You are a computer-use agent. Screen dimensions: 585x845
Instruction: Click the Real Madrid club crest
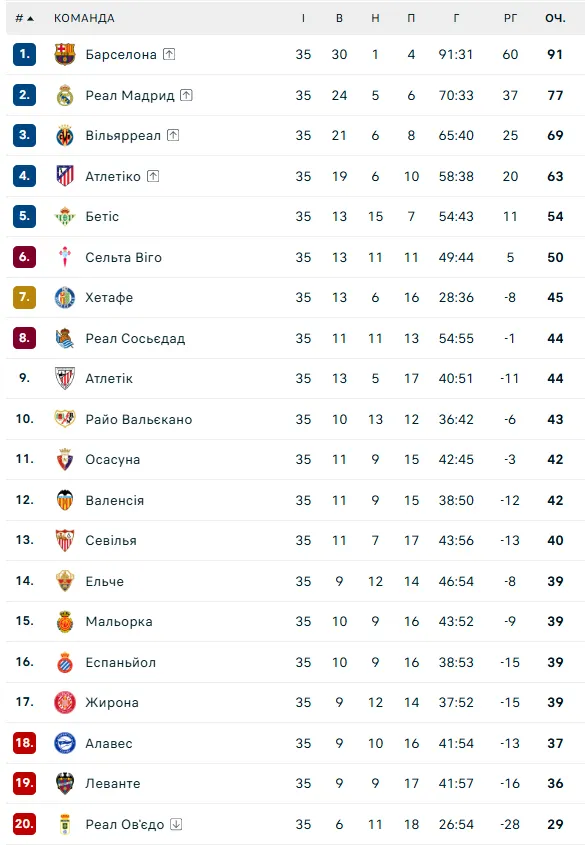(x=65, y=95)
